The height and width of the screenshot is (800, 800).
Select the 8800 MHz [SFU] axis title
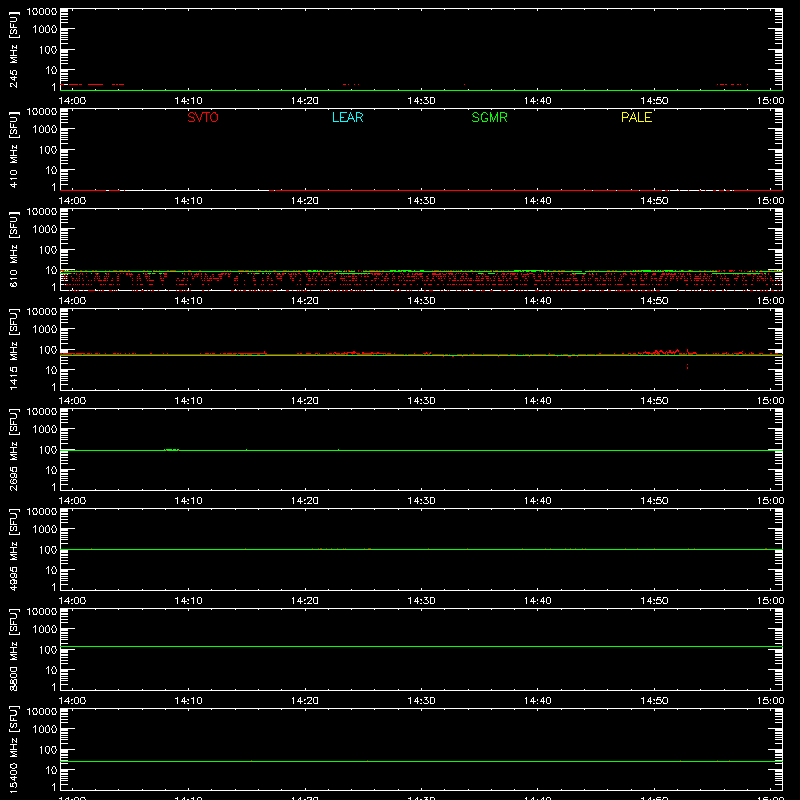pos(14,650)
